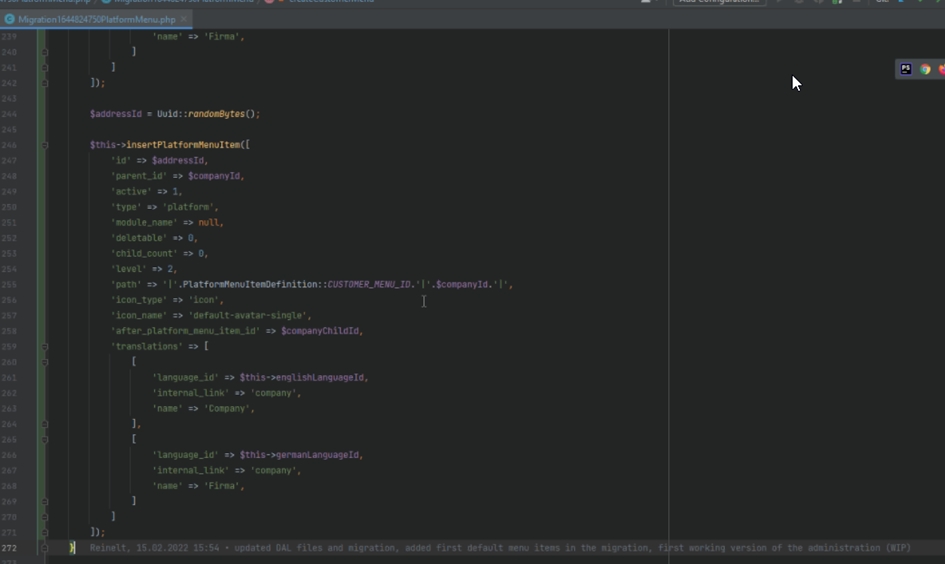Collapse the English translation array at line 260
The height and width of the screenshot is (564, 945).
[x=44, y=361]
